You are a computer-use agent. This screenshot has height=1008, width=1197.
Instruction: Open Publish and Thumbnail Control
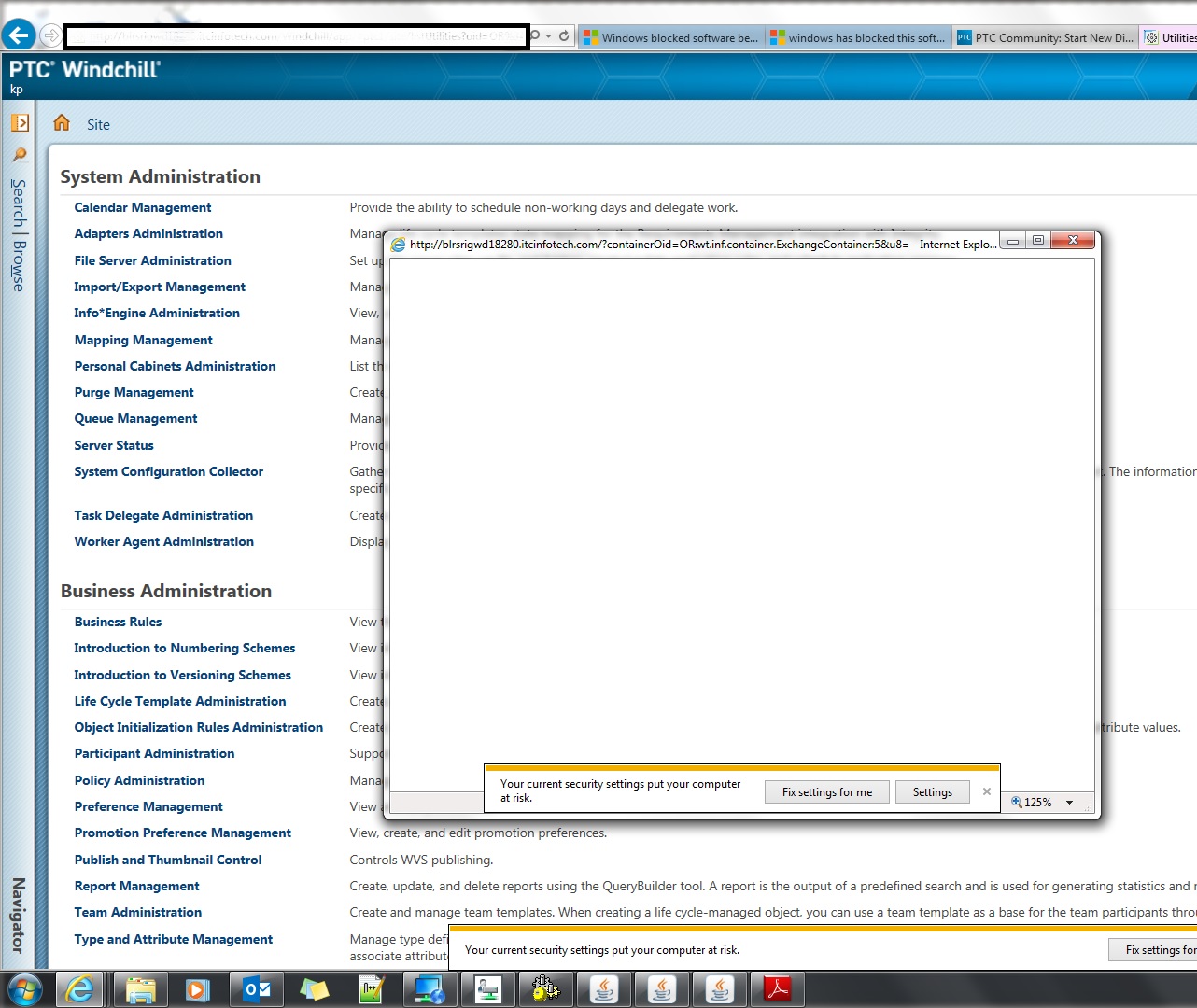point(168,860)
